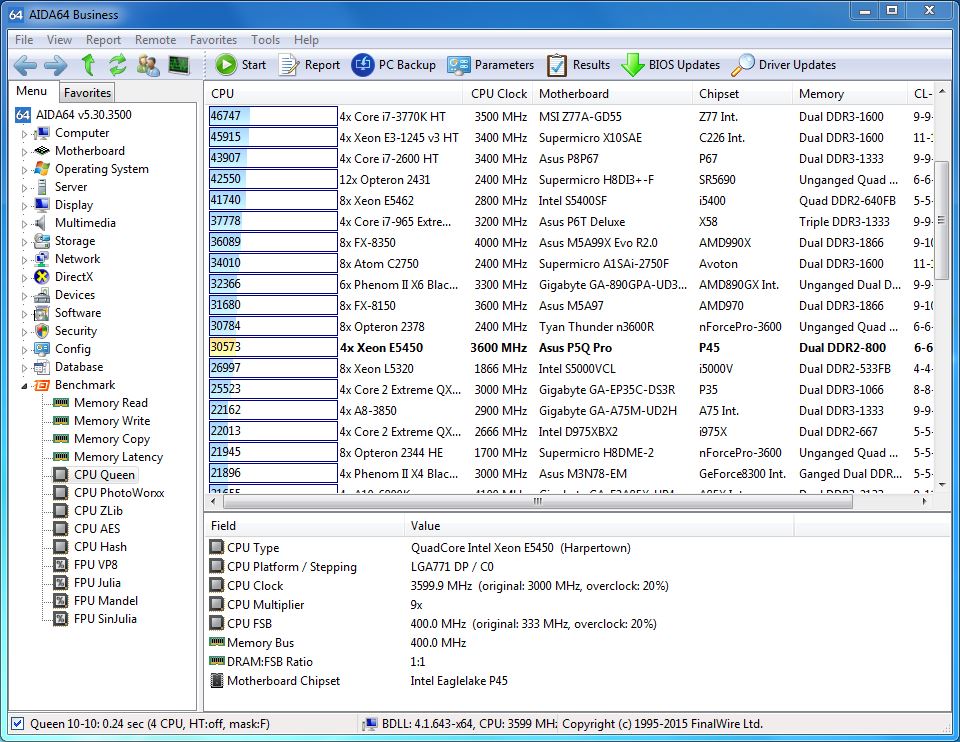This screenshot has height=742, width=960.
Task: Expand the Computer tree node
Action: tap(24, 133)
